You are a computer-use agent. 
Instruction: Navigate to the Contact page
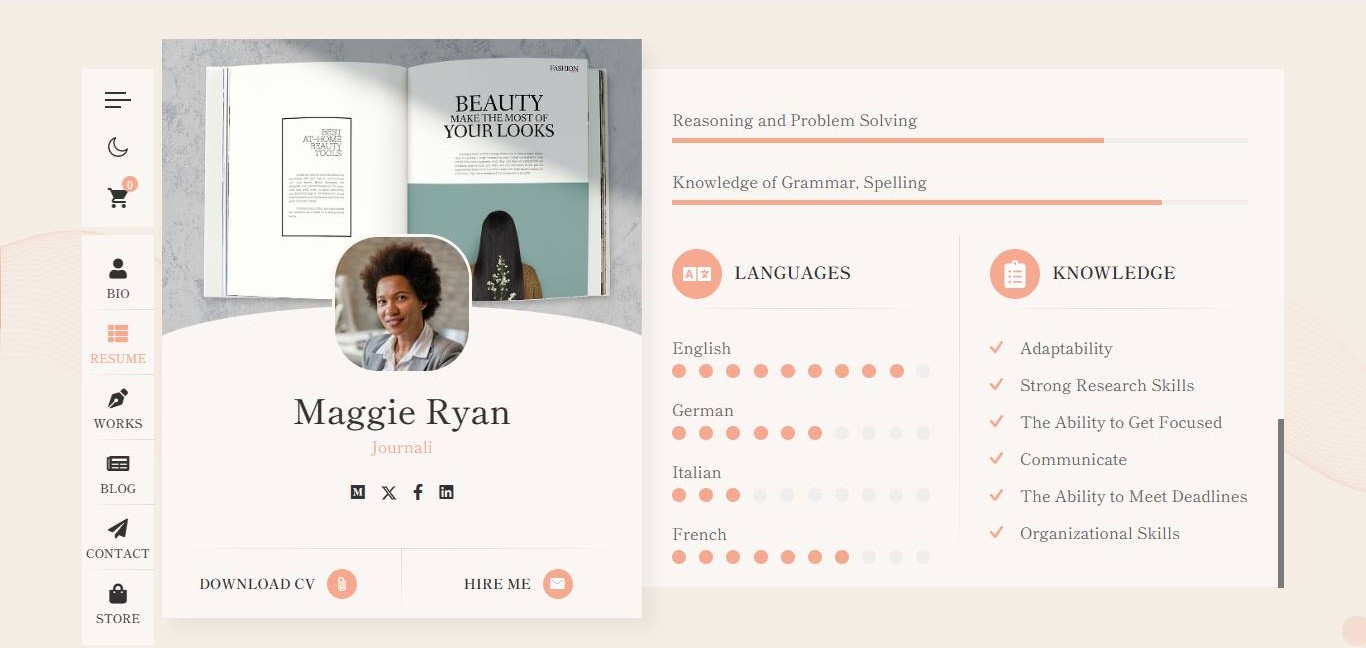118,538
